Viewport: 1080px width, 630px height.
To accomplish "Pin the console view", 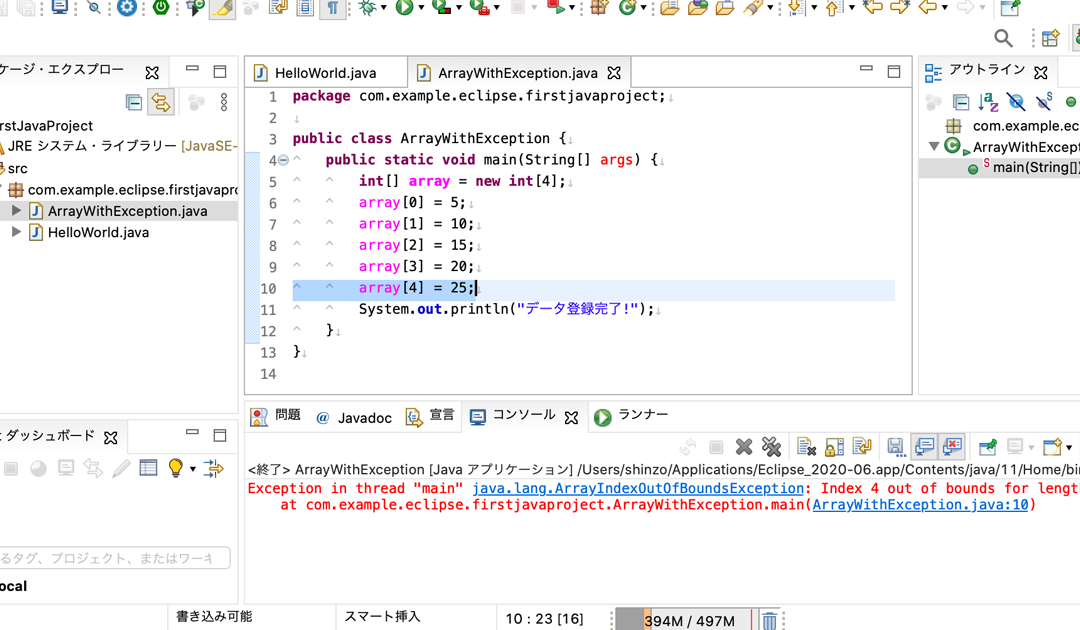I will (x=987, y=447).
